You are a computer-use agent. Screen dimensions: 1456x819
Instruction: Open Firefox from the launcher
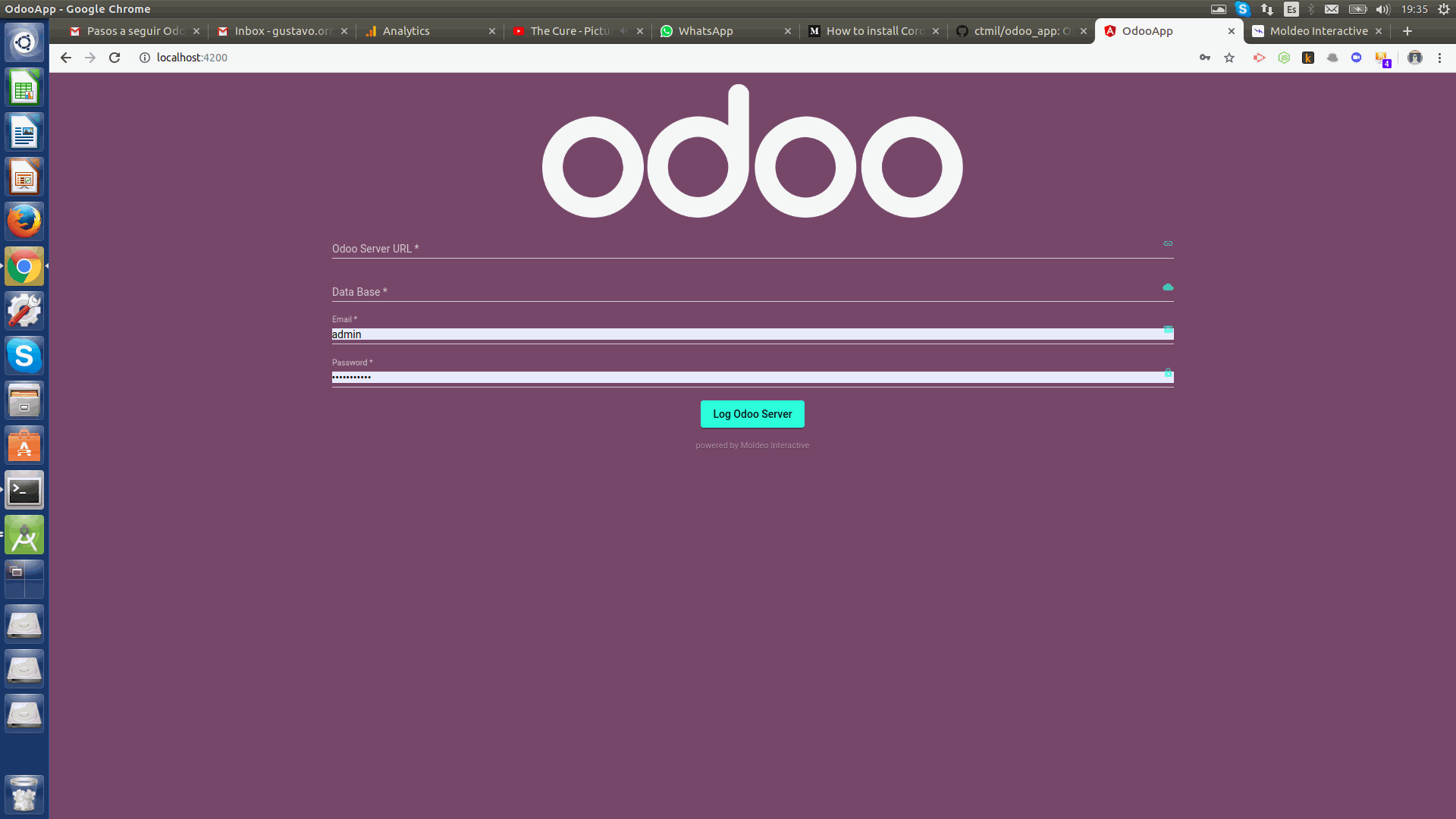[24, 222]
